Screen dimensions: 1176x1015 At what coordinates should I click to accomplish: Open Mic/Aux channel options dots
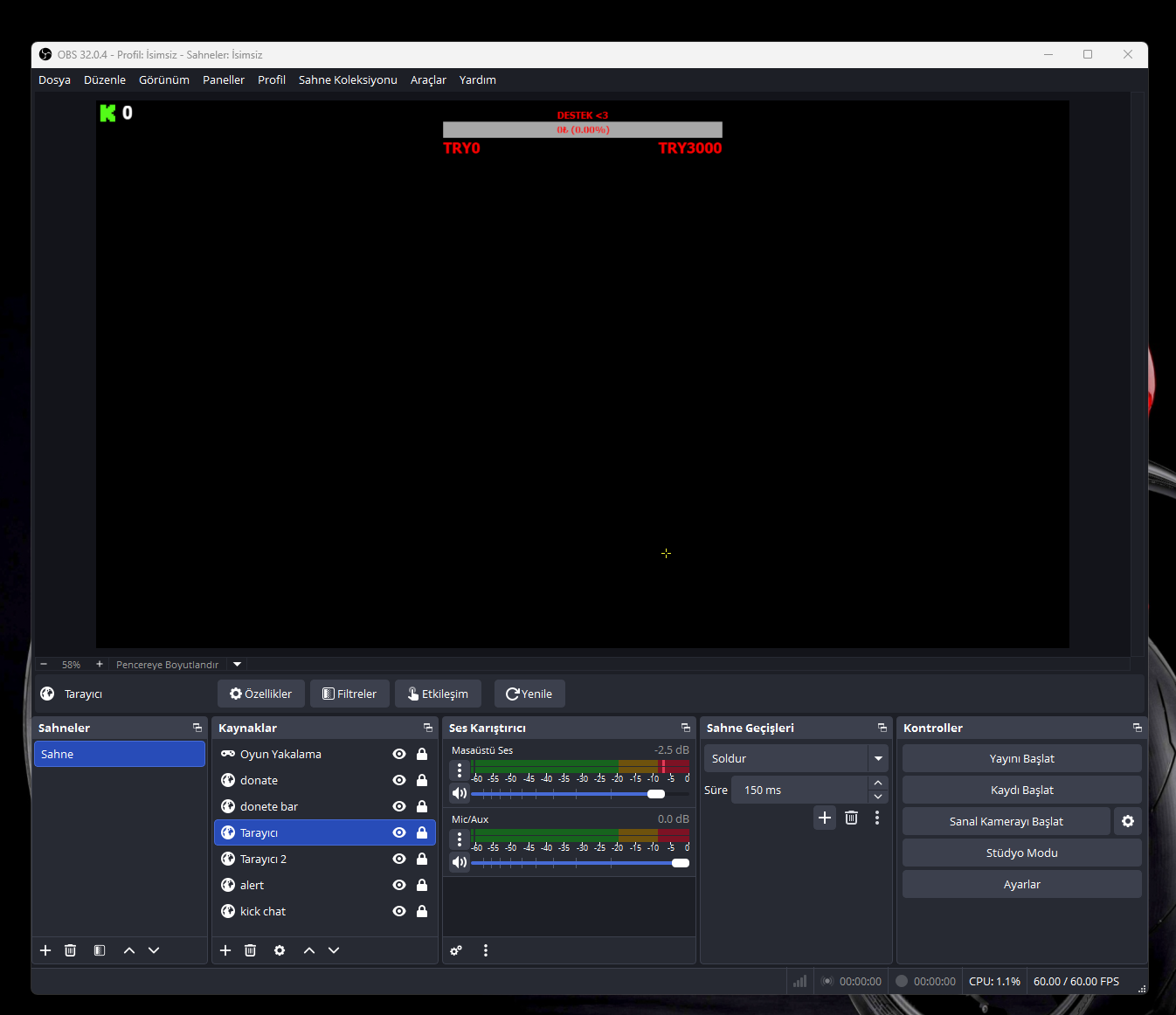460,839
